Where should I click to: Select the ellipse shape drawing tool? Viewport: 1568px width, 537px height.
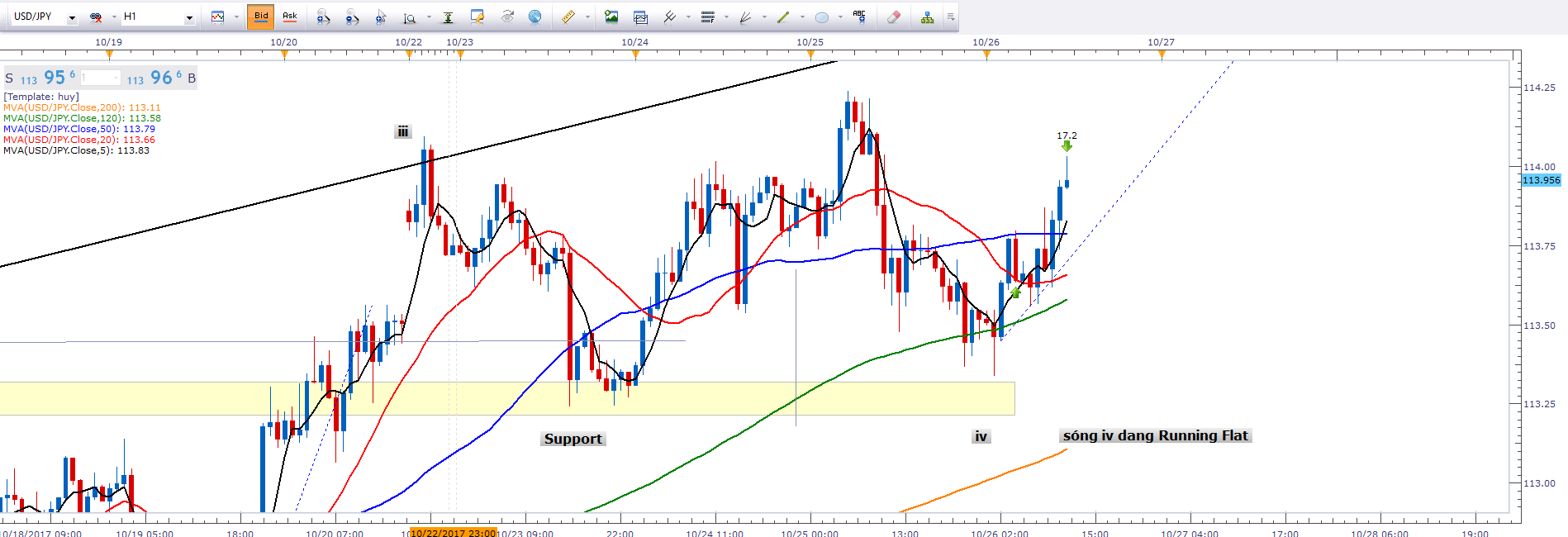(x=822, y=17)
